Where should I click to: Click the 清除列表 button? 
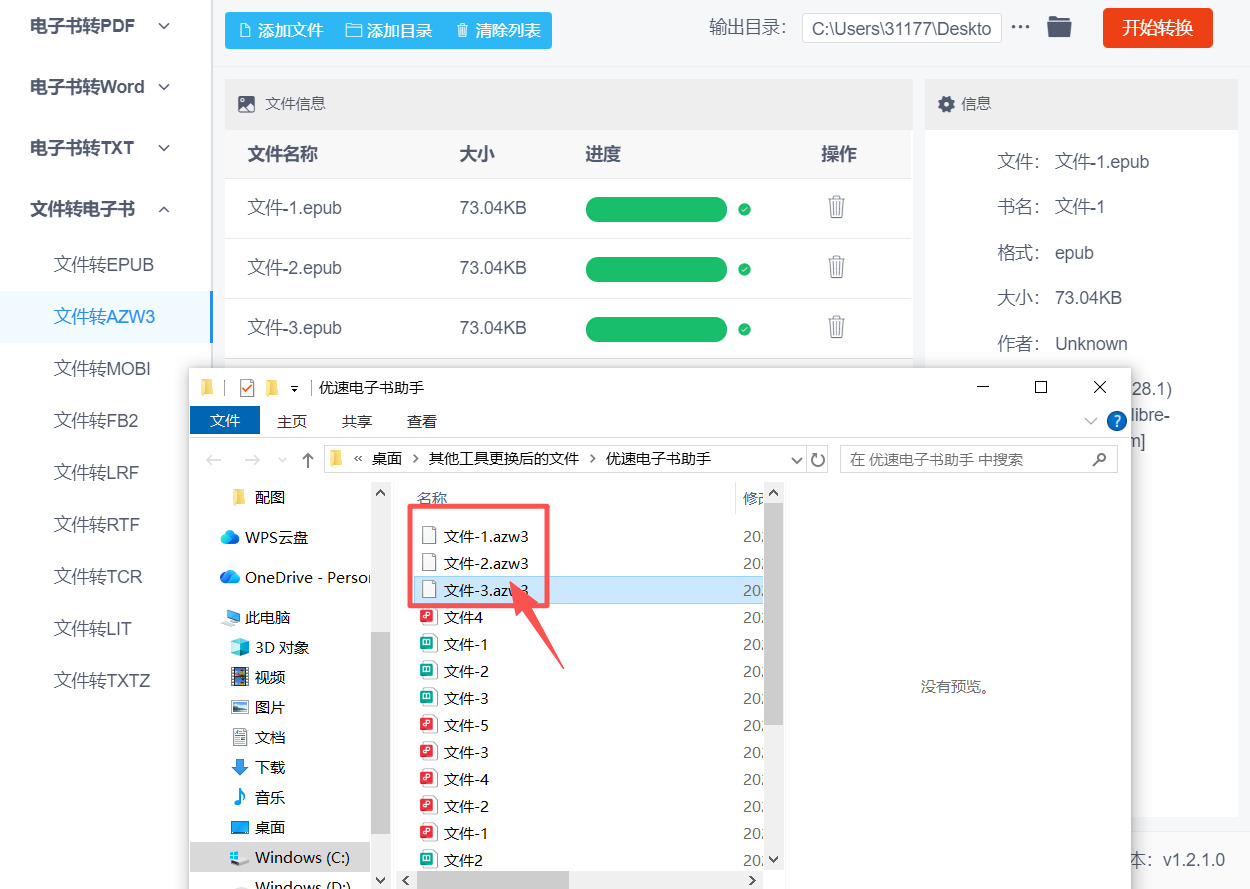coord(497,31)
